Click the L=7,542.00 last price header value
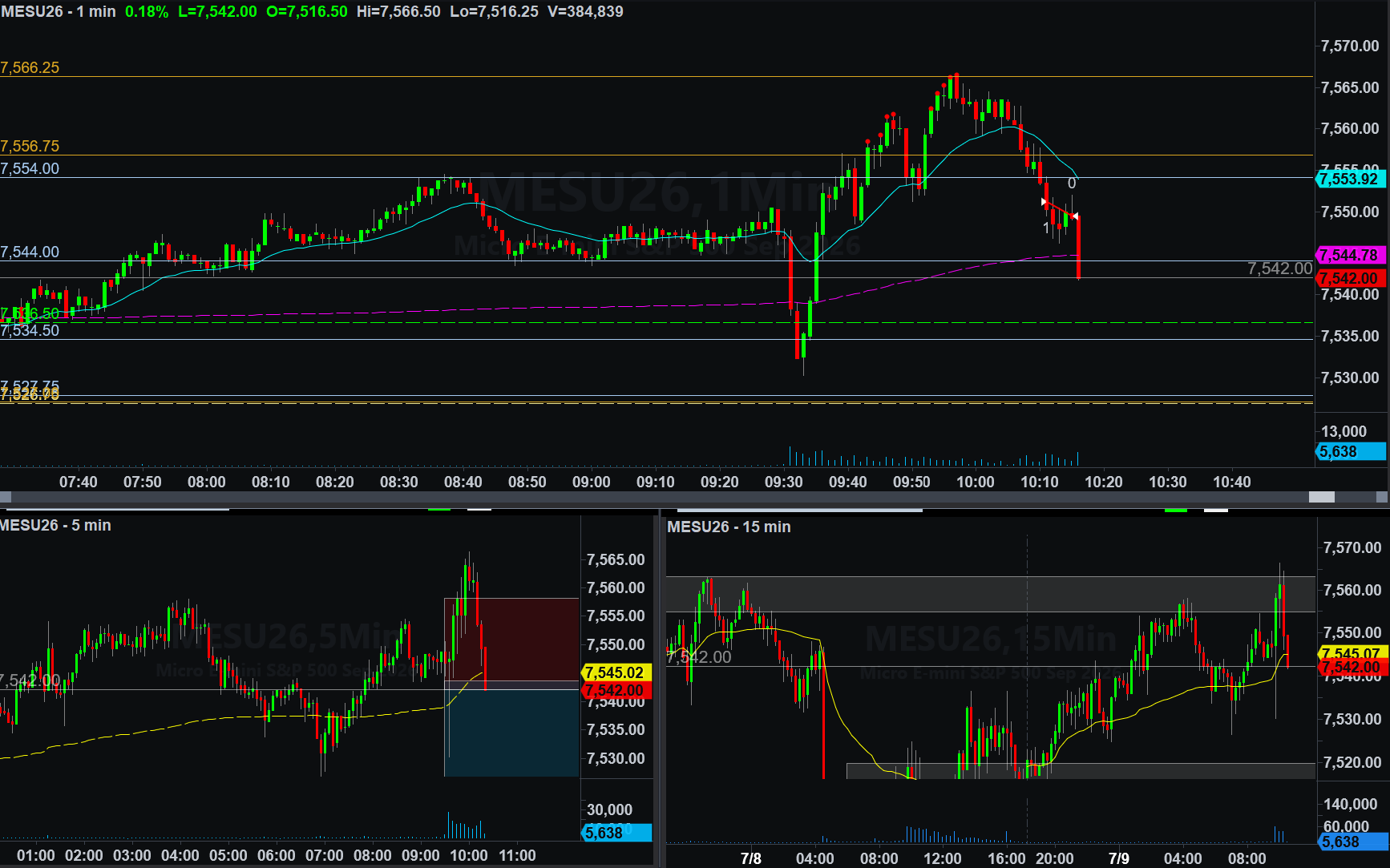The width and height of the screenshot is (1390, 868). coord(217,11)
